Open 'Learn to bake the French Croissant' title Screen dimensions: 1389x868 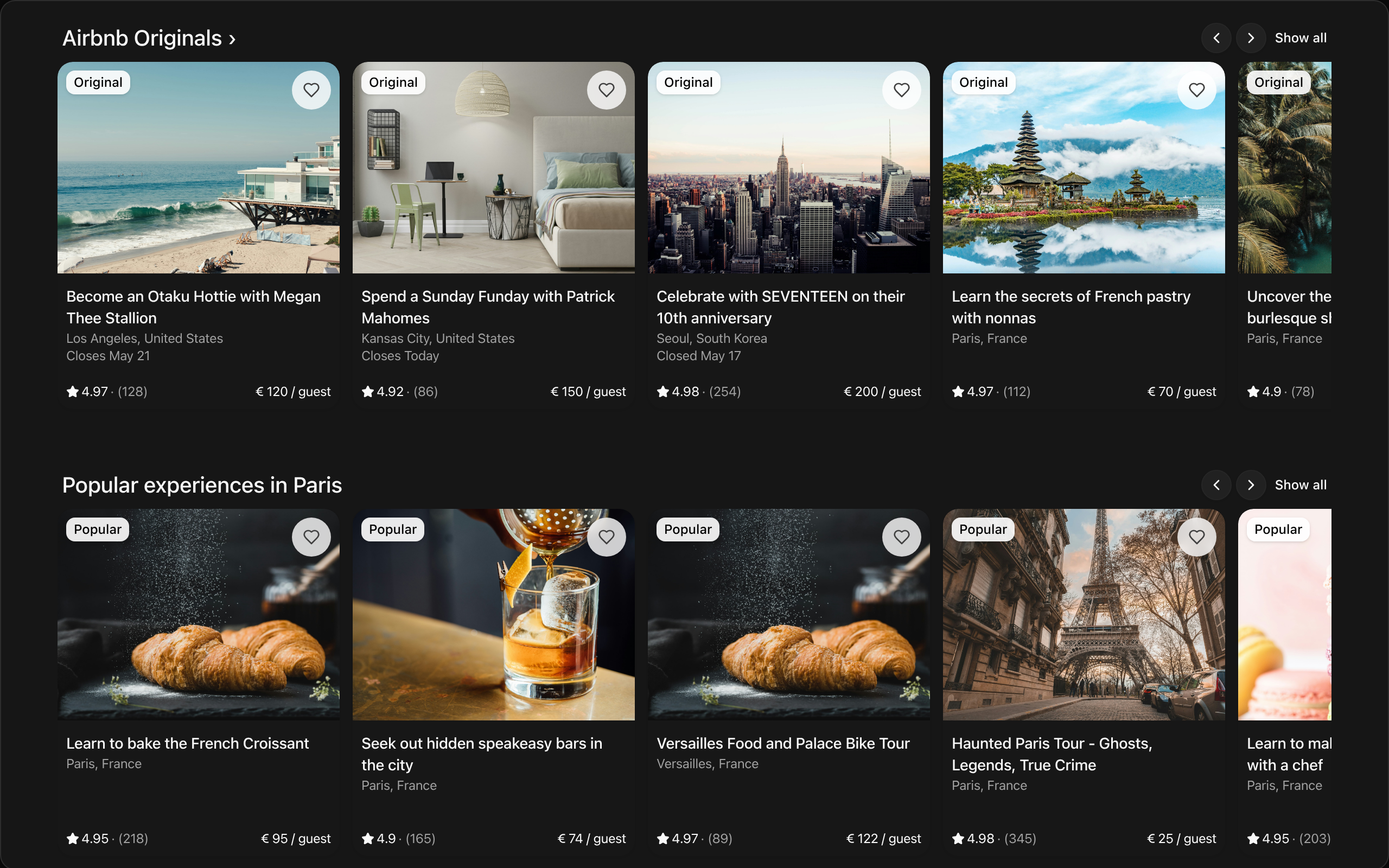coord(188,743)
